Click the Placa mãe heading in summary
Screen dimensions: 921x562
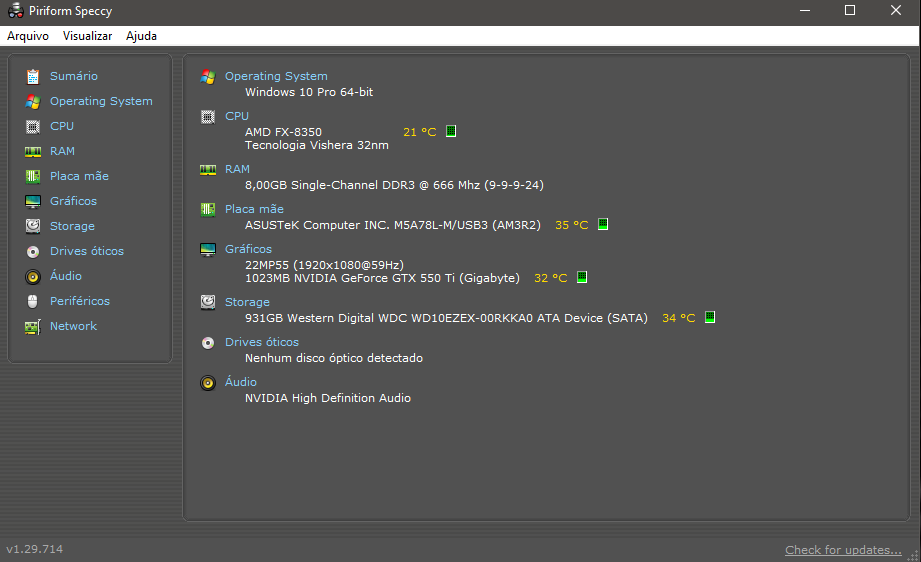coord(254,209)
